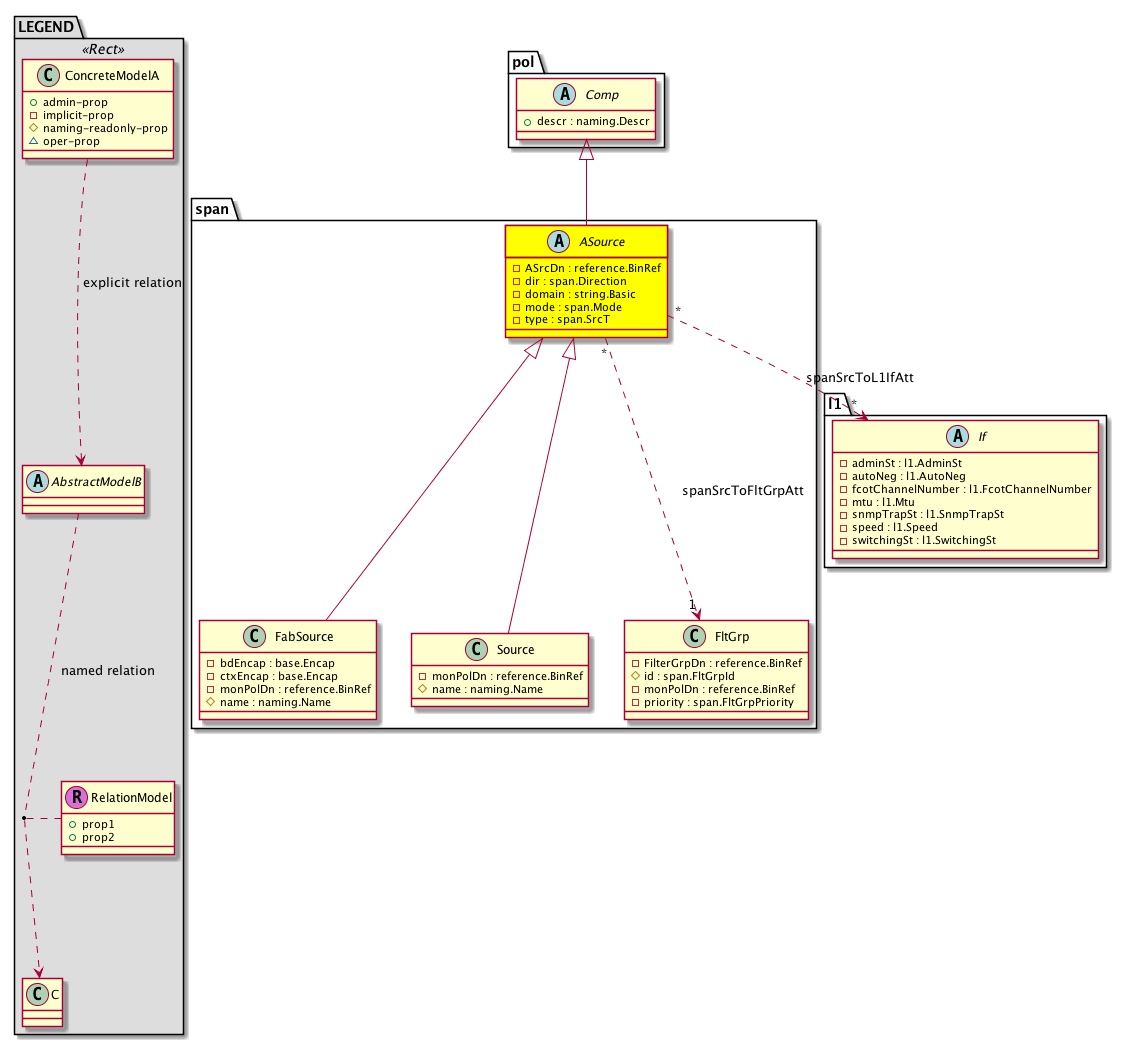Click the If abstract class icon
Viewport: 1127px width, 1045px height.
pos(955,434)
